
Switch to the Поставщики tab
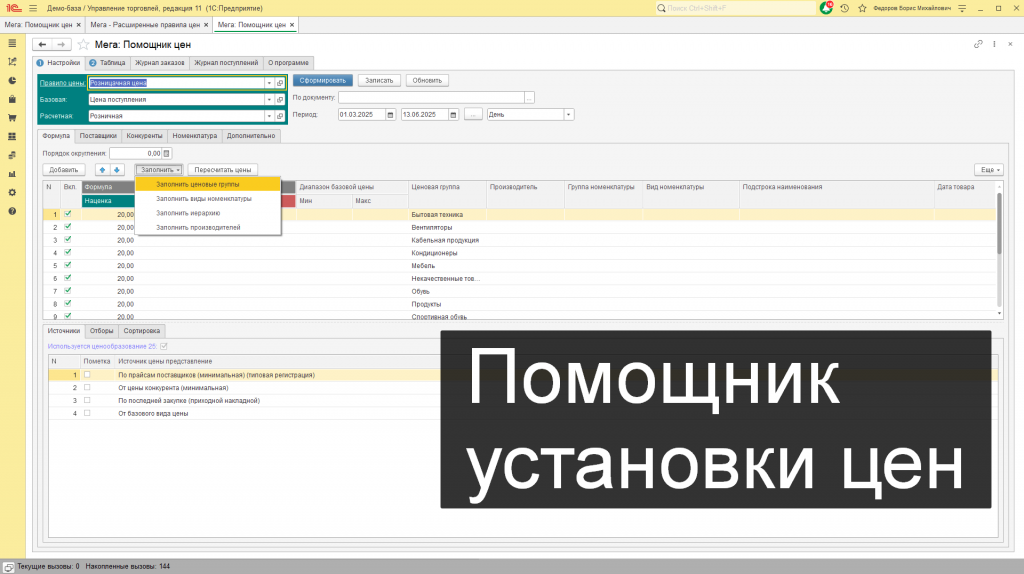pyautogui.click(x=98, y=136)
